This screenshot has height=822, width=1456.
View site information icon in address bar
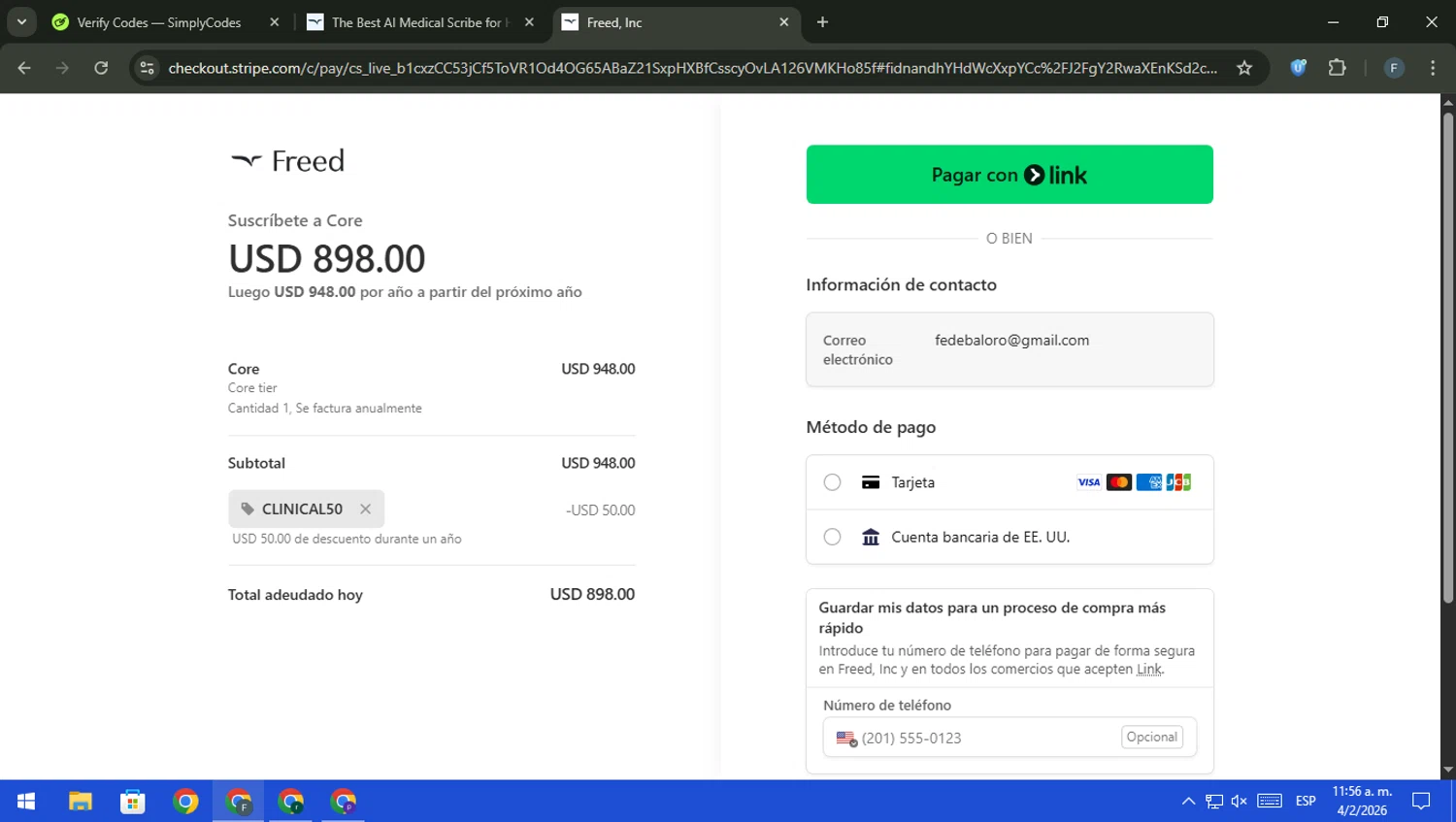coord(147,68)
